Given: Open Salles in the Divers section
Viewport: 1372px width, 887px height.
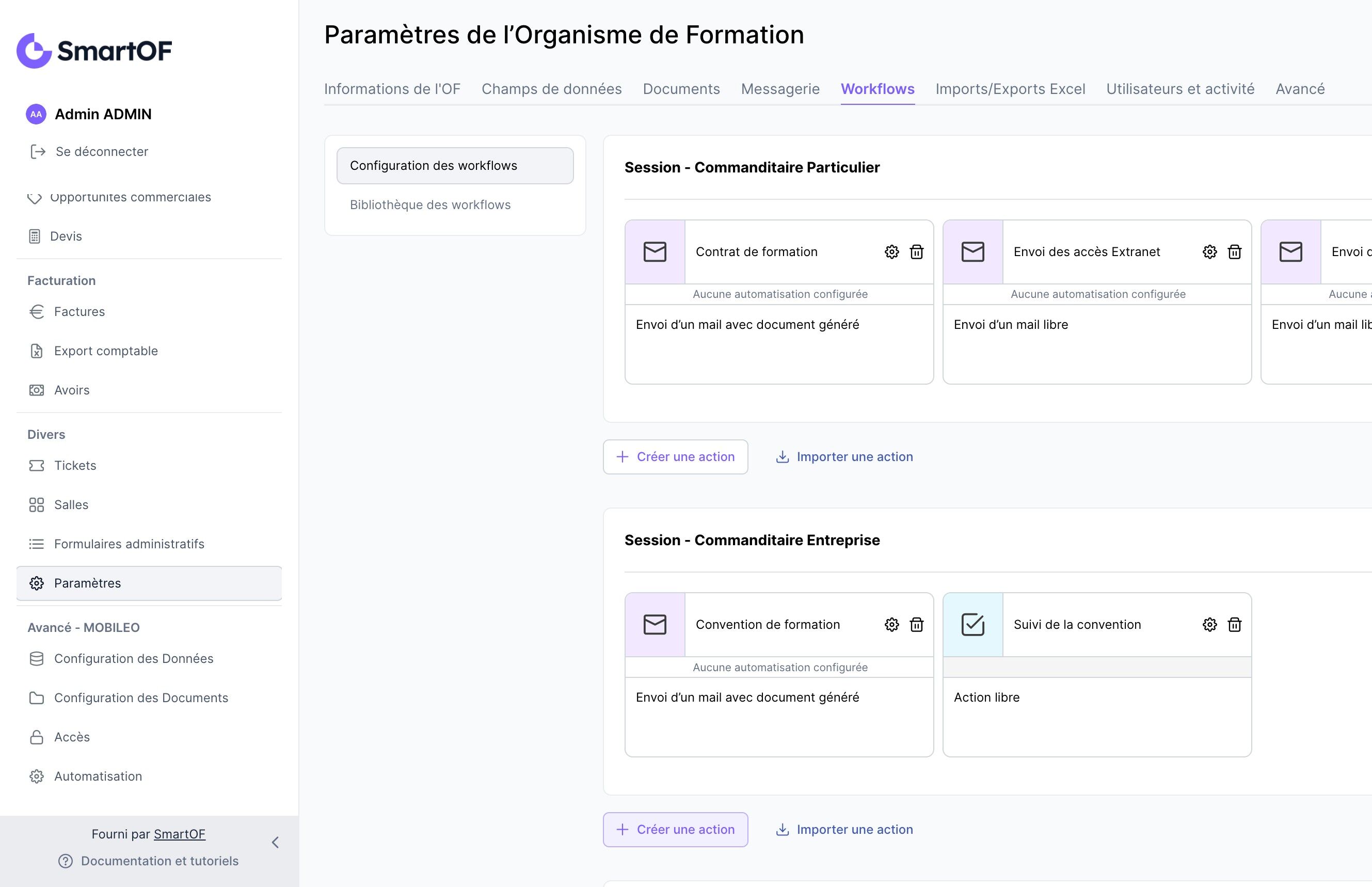Looking at the screenshot, I should coord(71,504).
